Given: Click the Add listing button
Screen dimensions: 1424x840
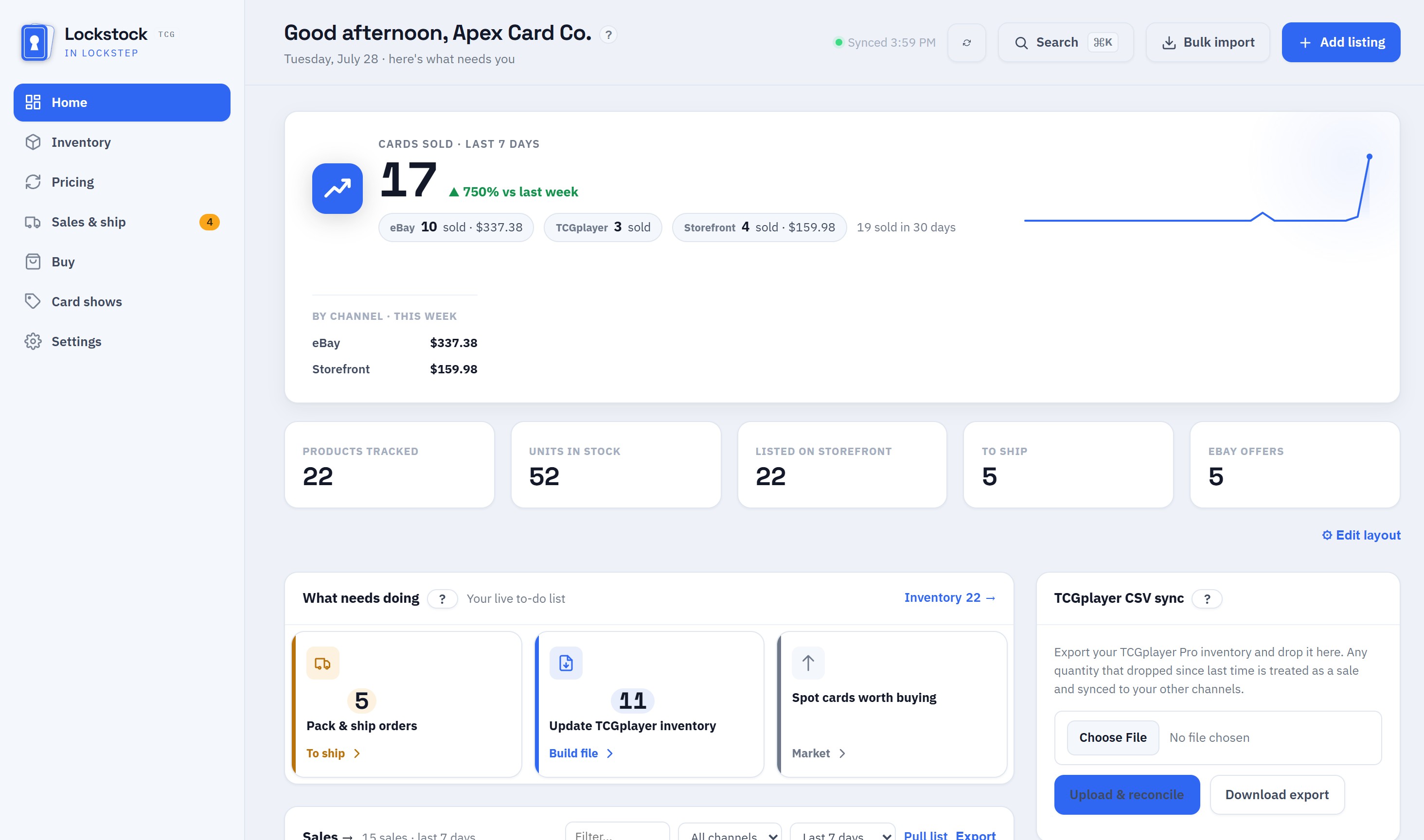Looking at the screenshot, I should 1341,42.
